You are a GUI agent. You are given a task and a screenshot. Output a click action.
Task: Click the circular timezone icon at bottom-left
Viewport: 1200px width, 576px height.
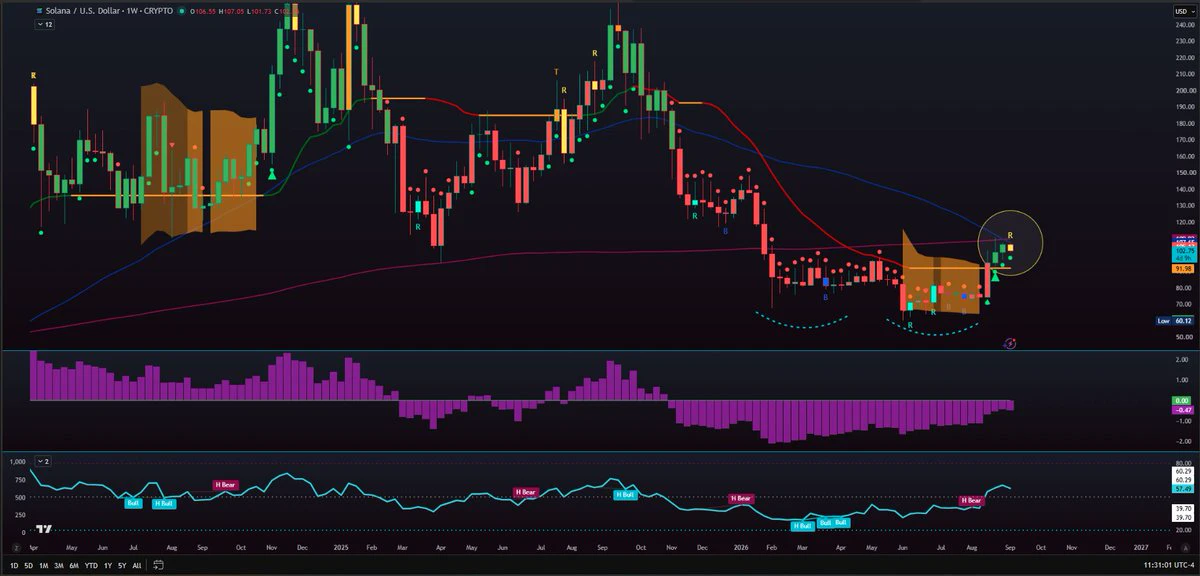[x=14, y=548]
